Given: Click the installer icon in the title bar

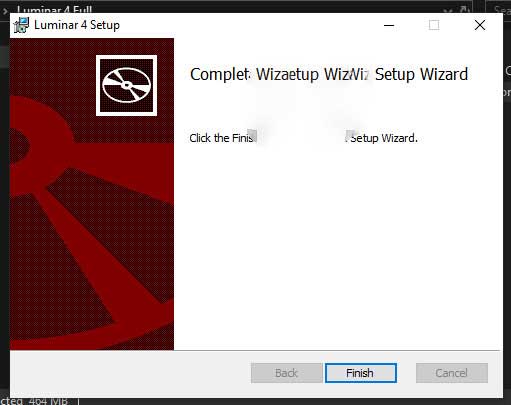Looking at the screenshot, I should pyautogui.click(x=21, y=25).
